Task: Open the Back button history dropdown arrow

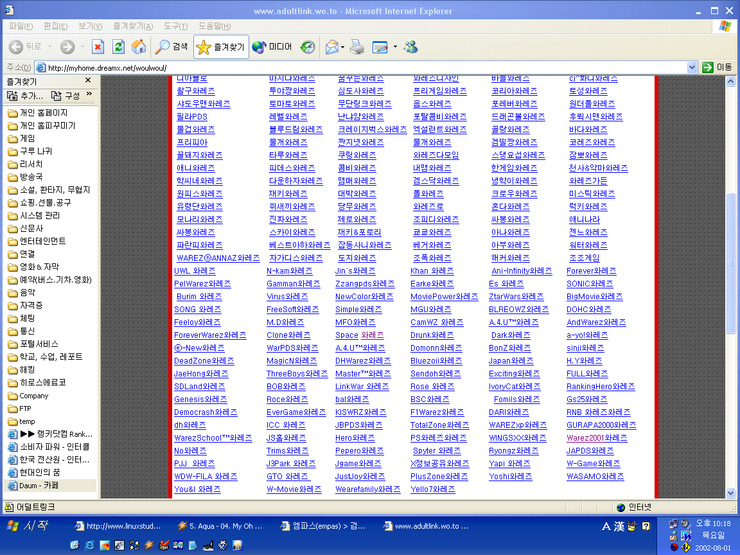Action: pyautogui.click(x=50, y=47)
